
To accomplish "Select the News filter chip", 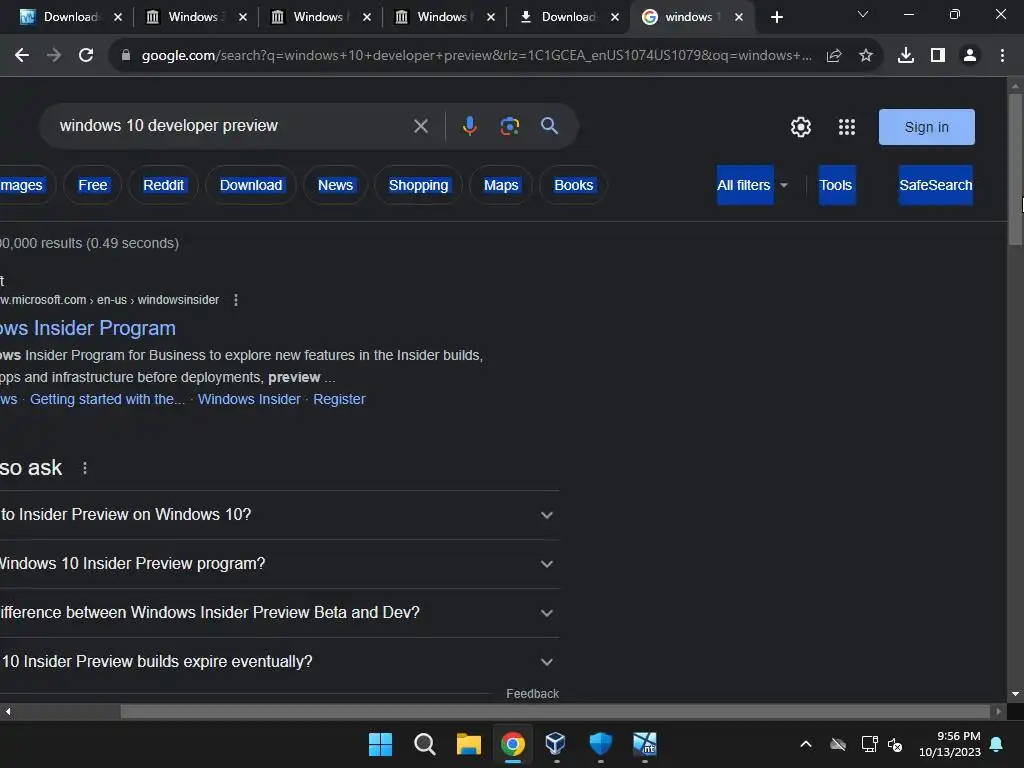I will (x=335, y=185).
